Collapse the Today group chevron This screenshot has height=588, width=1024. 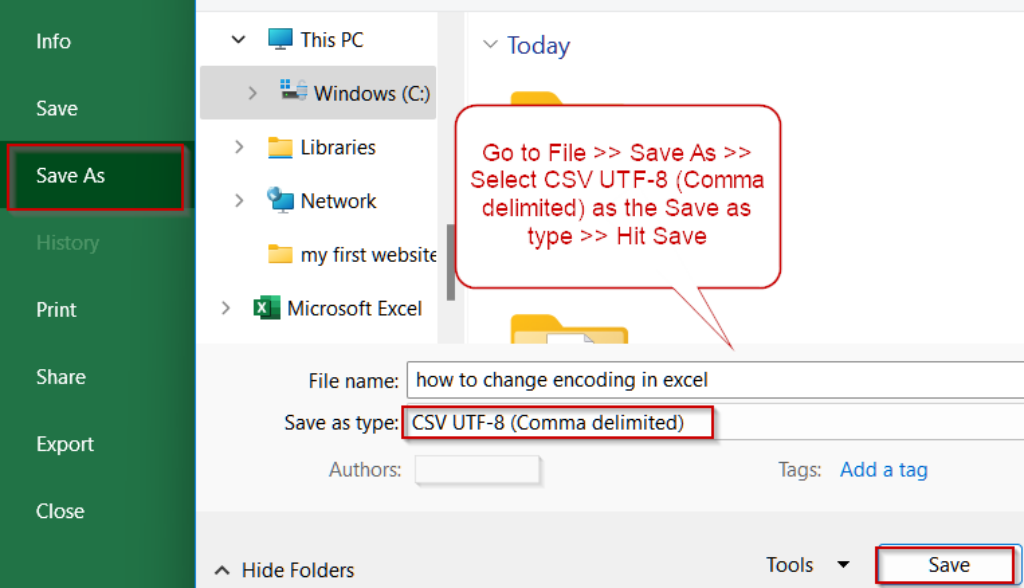pos(490,45)
